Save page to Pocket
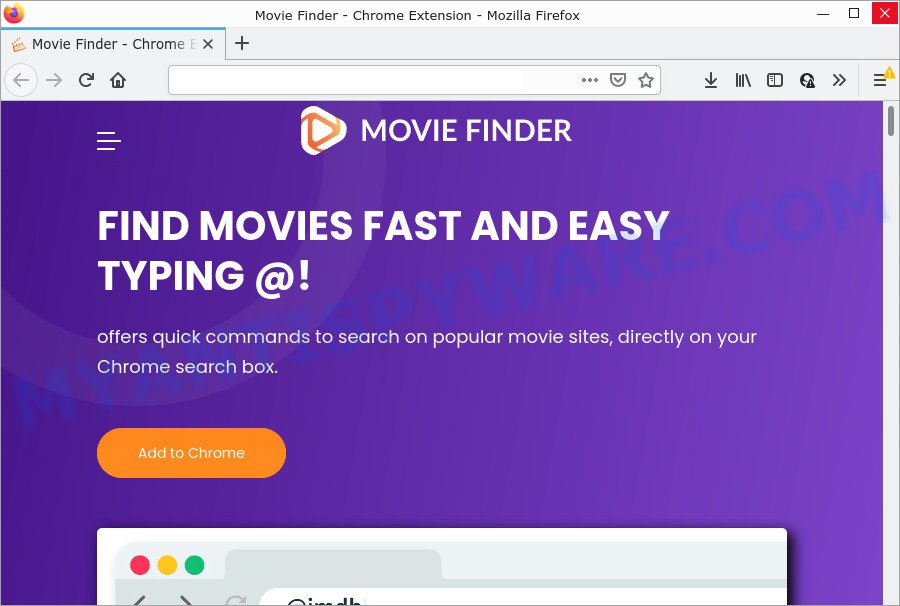 pos(618,80)
